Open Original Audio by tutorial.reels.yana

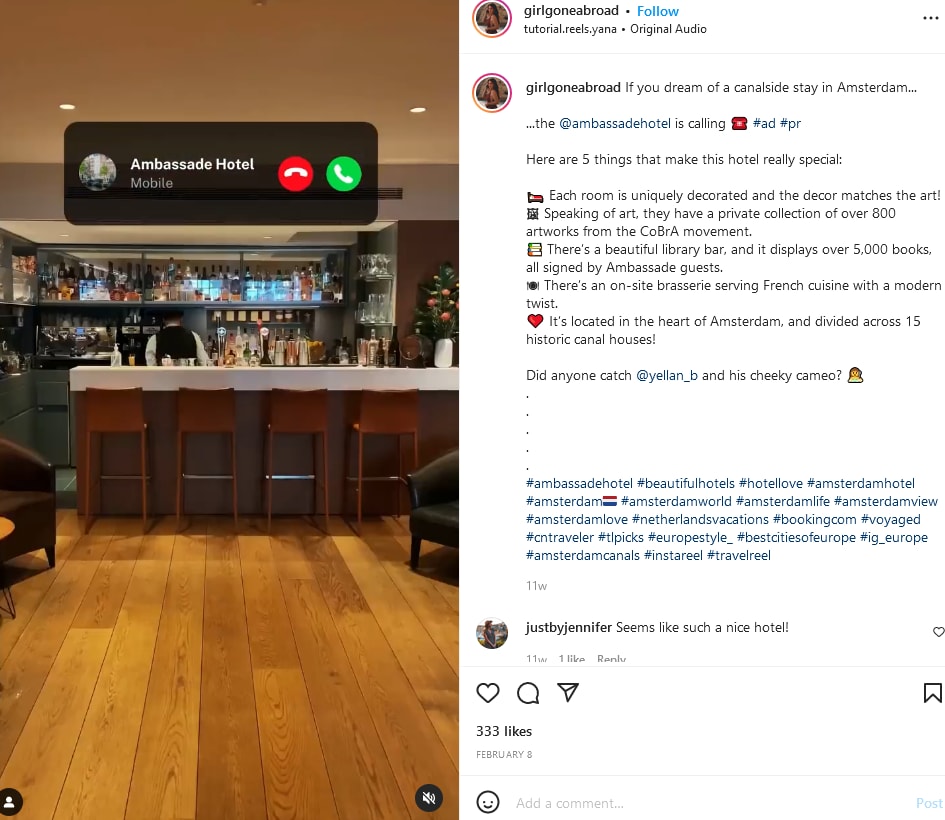tap(668, 29)
